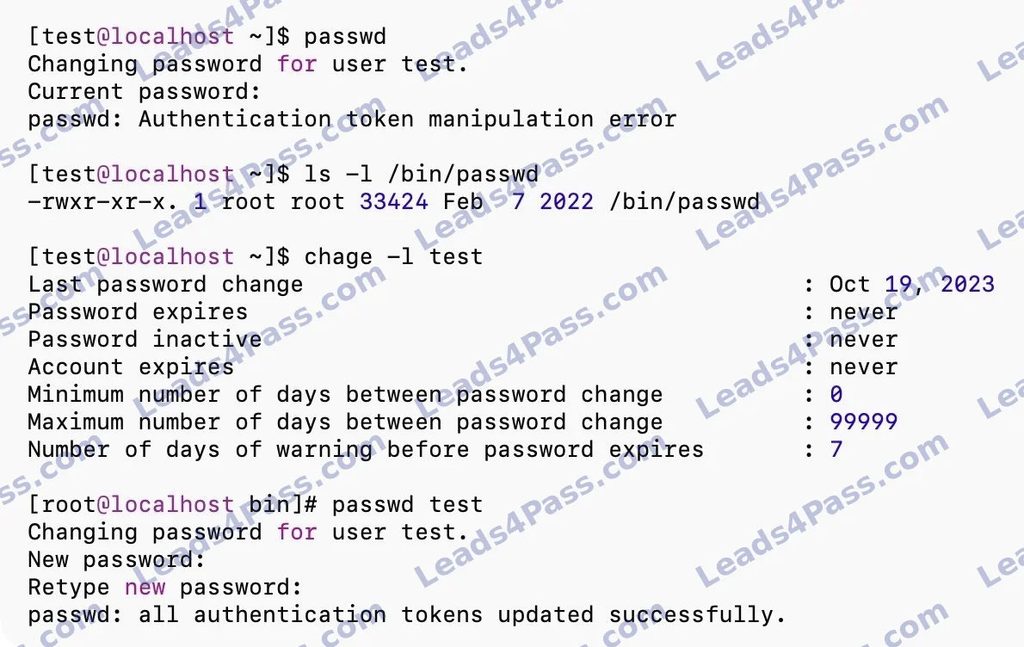Click the root prompt passwd test command
Screen dimensions: 1024x647
point(407,505)
